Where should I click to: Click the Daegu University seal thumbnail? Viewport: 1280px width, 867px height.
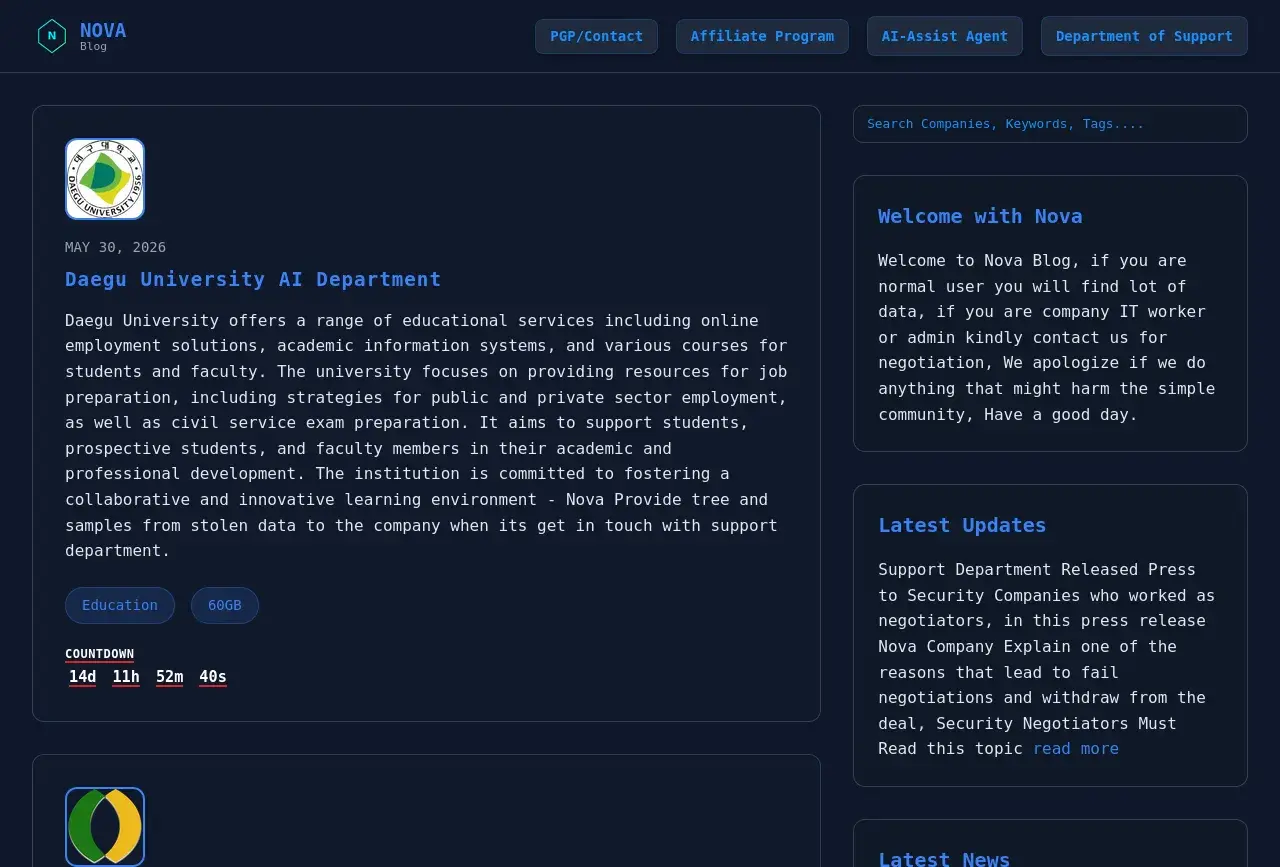tap(105, 179)
